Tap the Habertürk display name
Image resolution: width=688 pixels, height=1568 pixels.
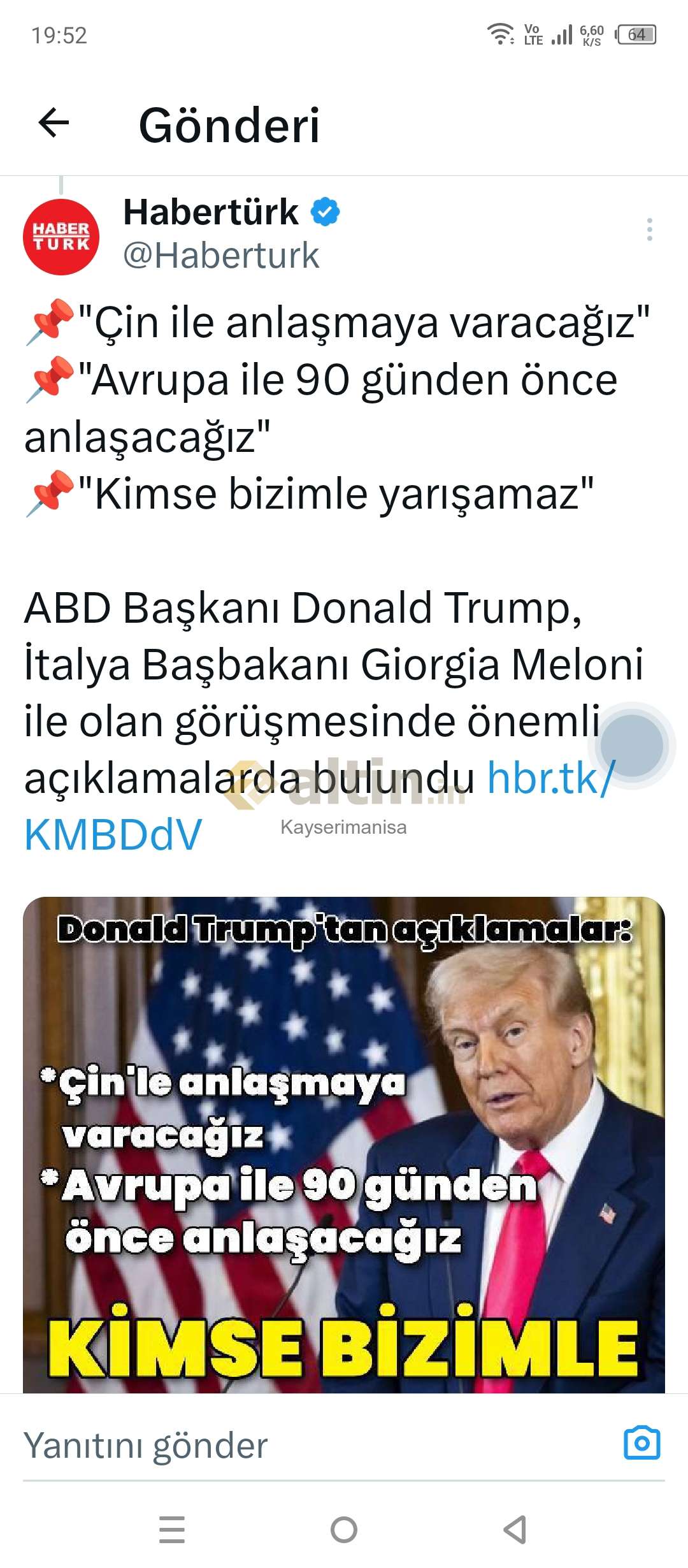[x=211, y=212]
